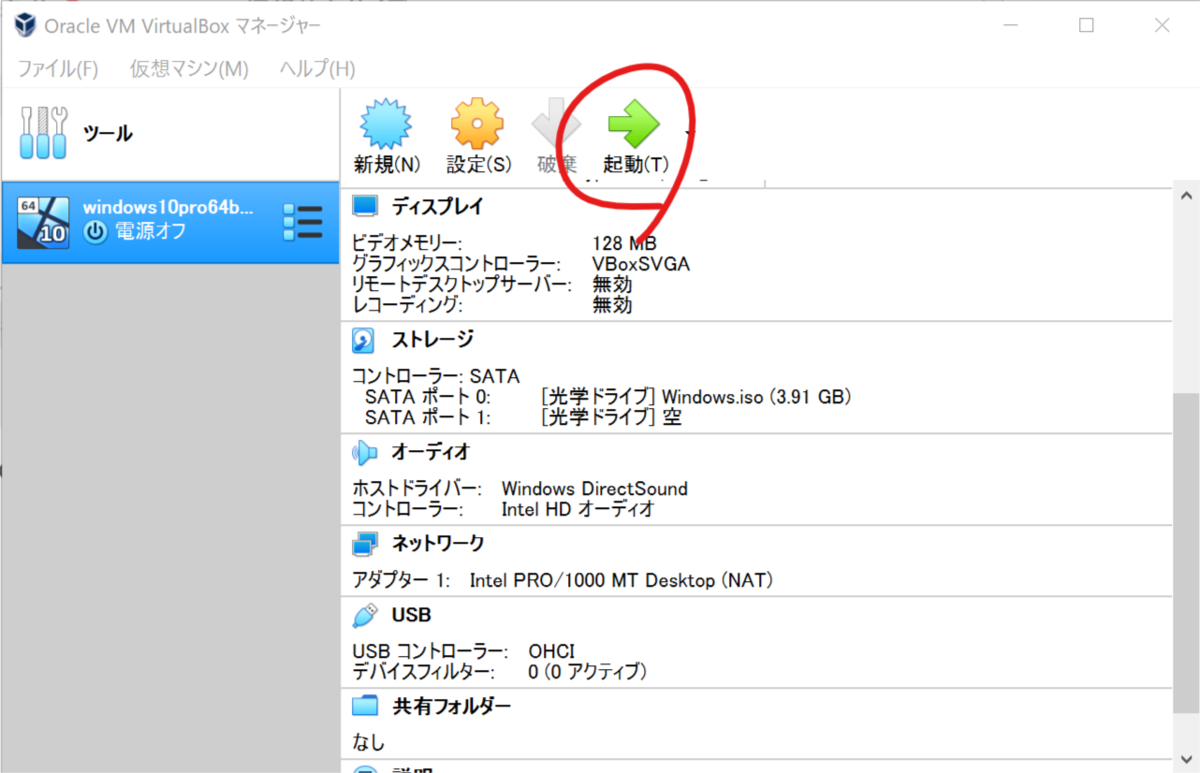Click the ネットワーク adapter icon
The width and height of the screenshot is (1200, 773).
tap(364, 543)
